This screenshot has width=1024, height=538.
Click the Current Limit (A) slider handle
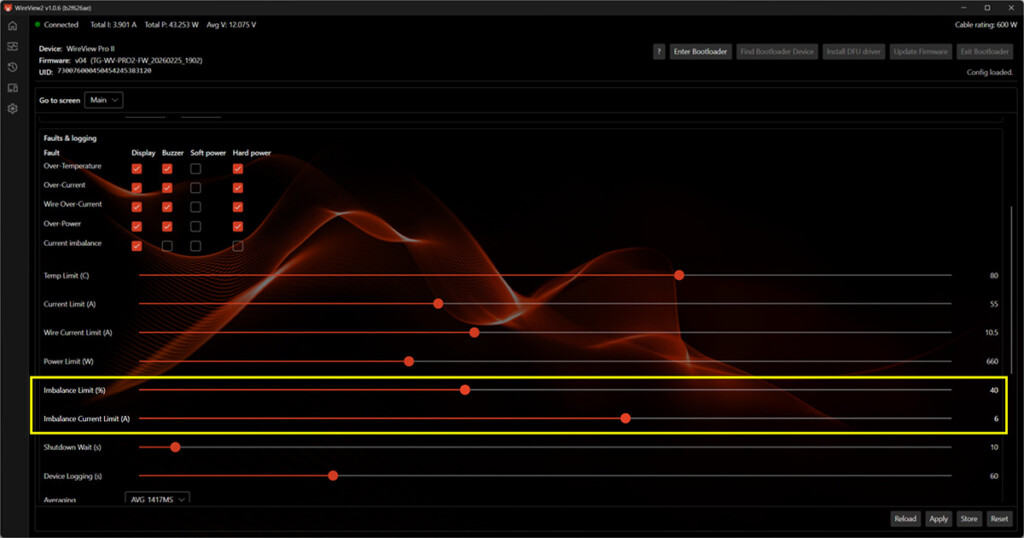point(438,304)
